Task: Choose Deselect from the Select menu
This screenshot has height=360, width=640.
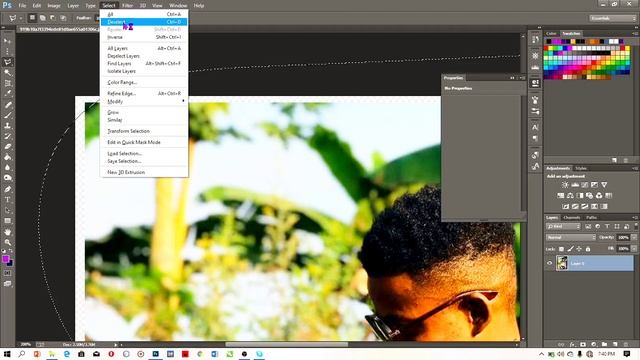Action: pos(144,22)
